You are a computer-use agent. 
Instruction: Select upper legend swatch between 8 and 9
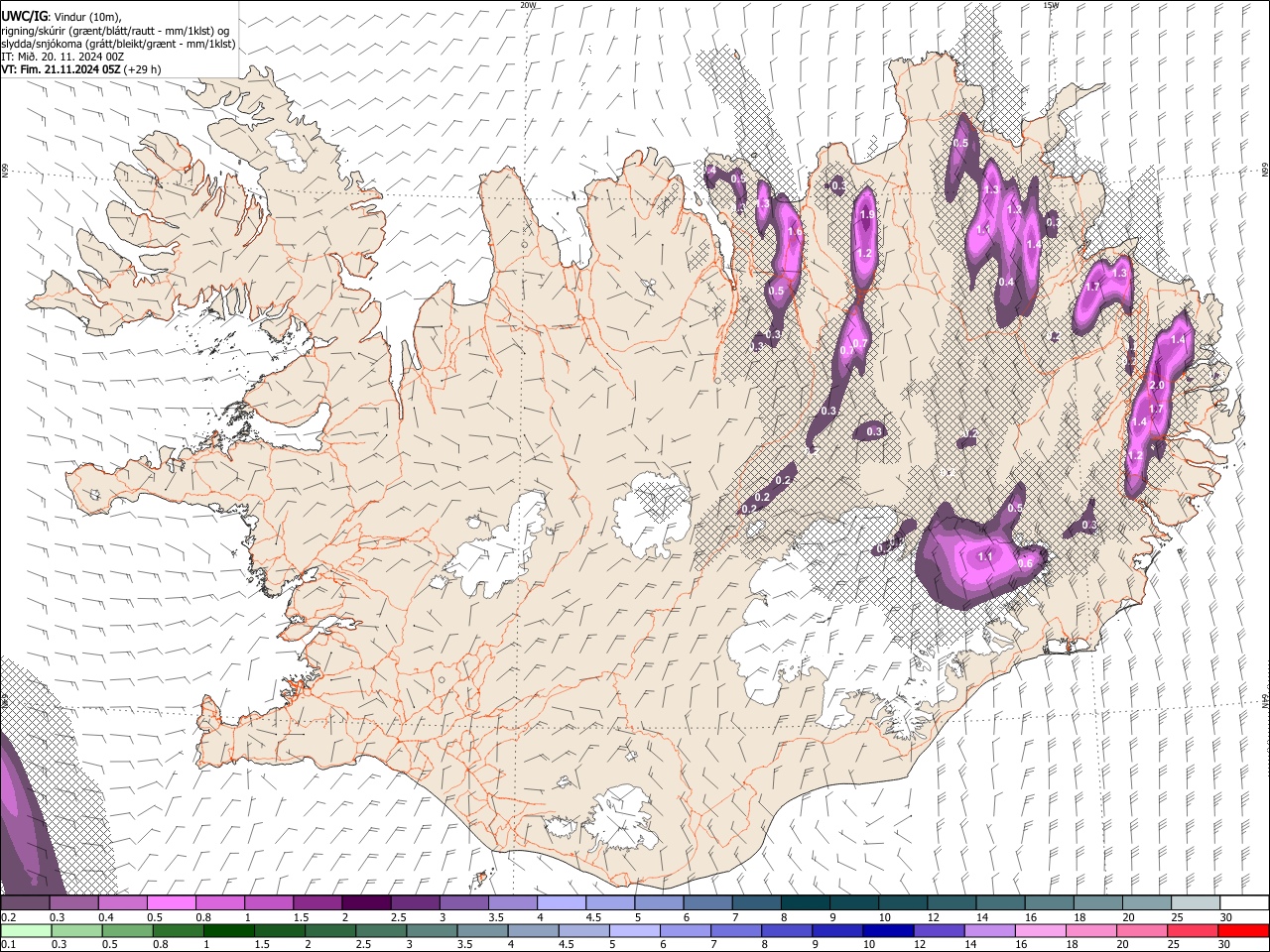coord(806,903)
